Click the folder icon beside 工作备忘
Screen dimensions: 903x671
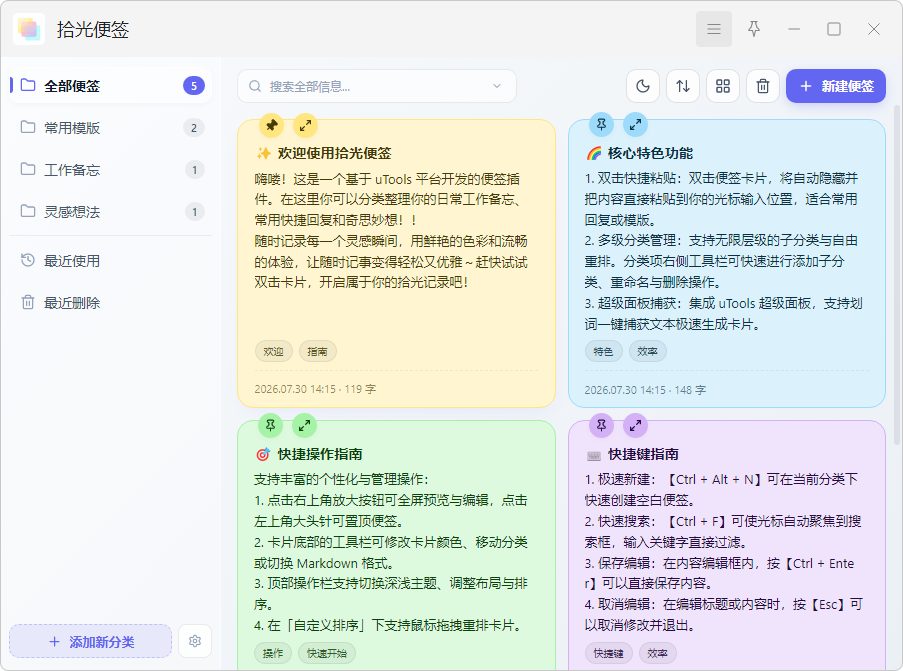(x=28, y=169)
